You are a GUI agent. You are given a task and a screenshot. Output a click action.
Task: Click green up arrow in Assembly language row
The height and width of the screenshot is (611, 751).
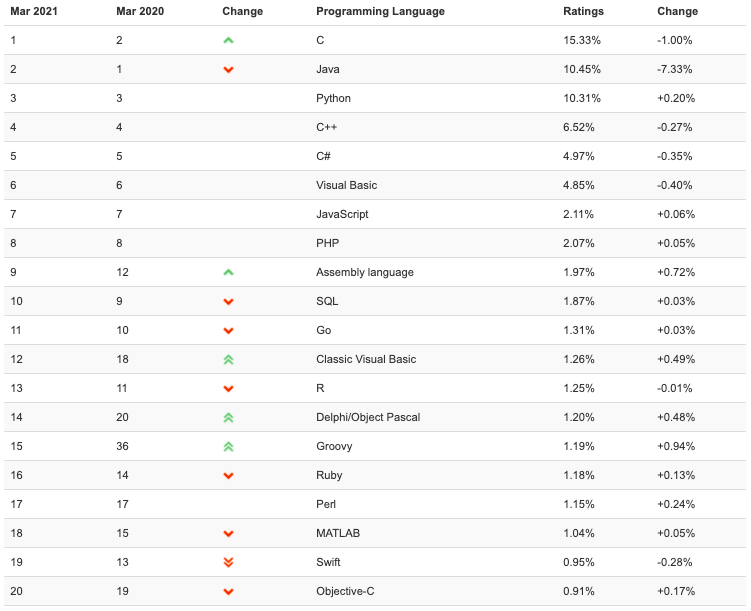[228, 272]
